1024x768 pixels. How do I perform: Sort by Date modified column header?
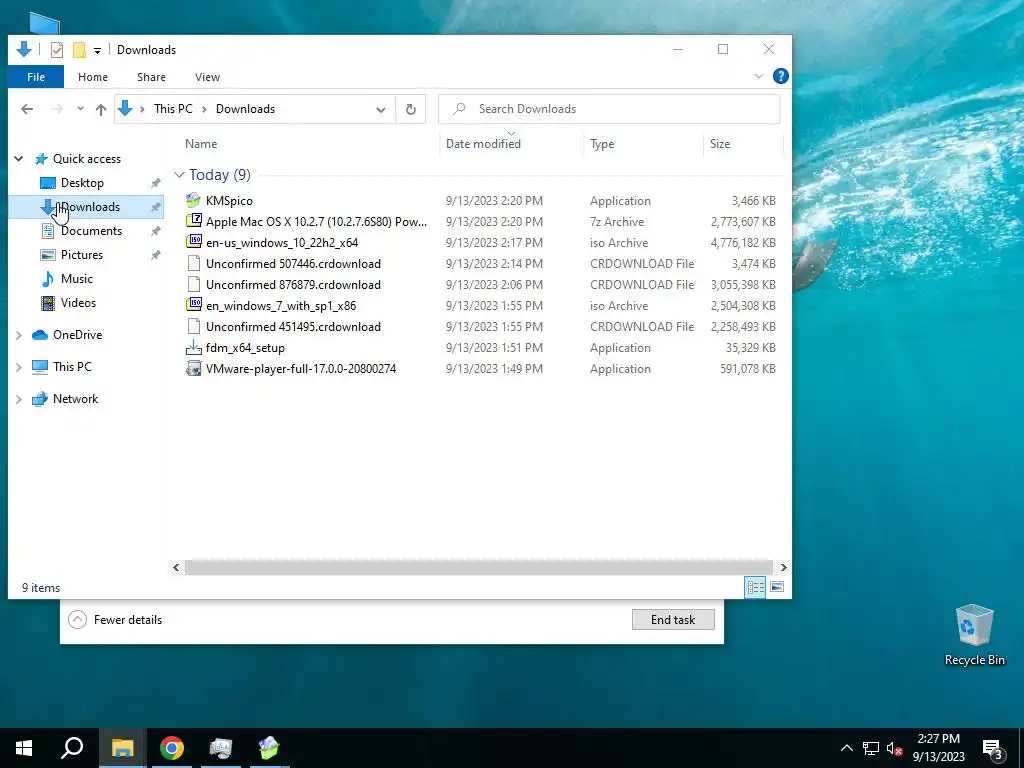(483, 144)
